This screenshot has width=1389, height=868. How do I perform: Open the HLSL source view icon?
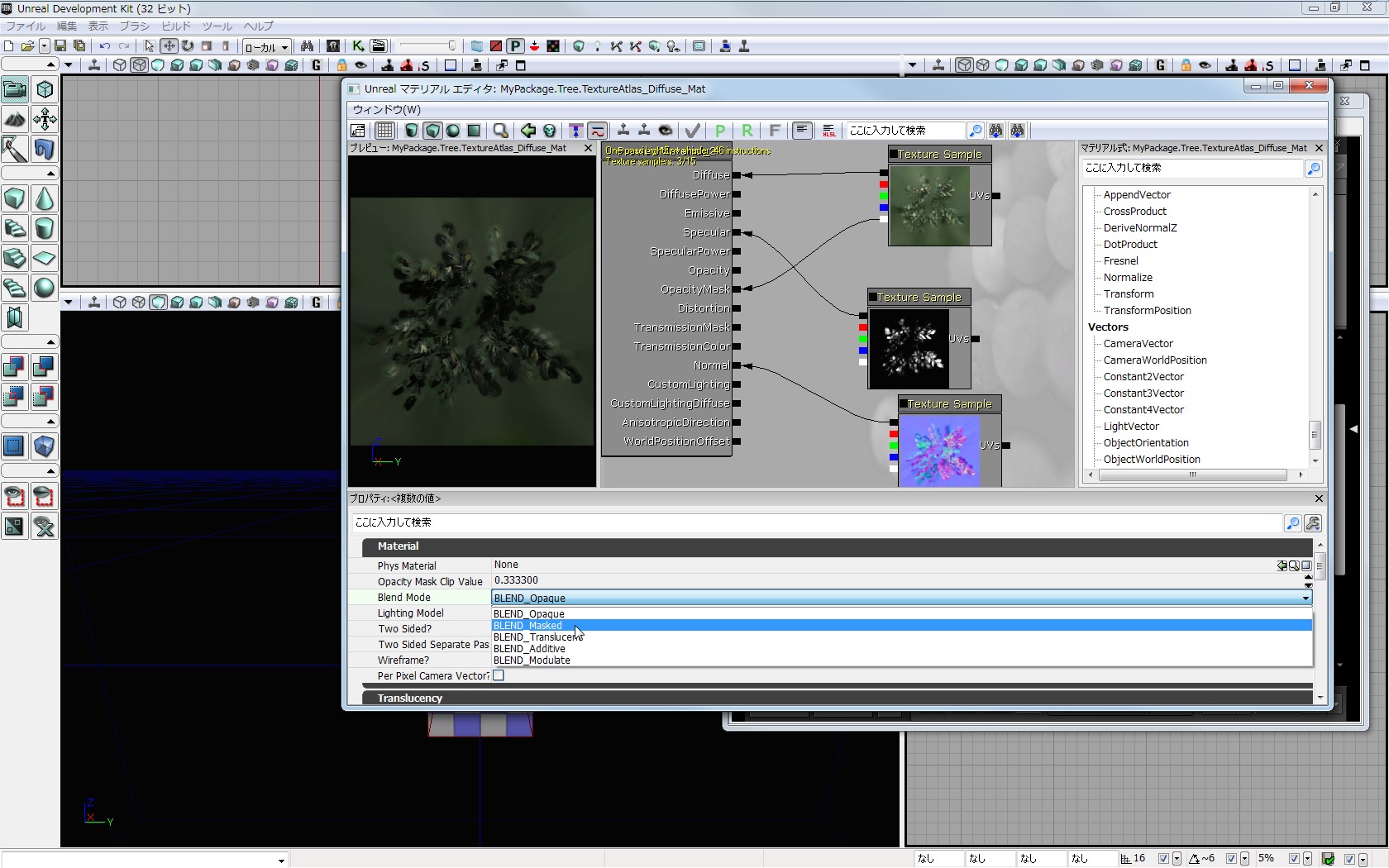[828, 131]
